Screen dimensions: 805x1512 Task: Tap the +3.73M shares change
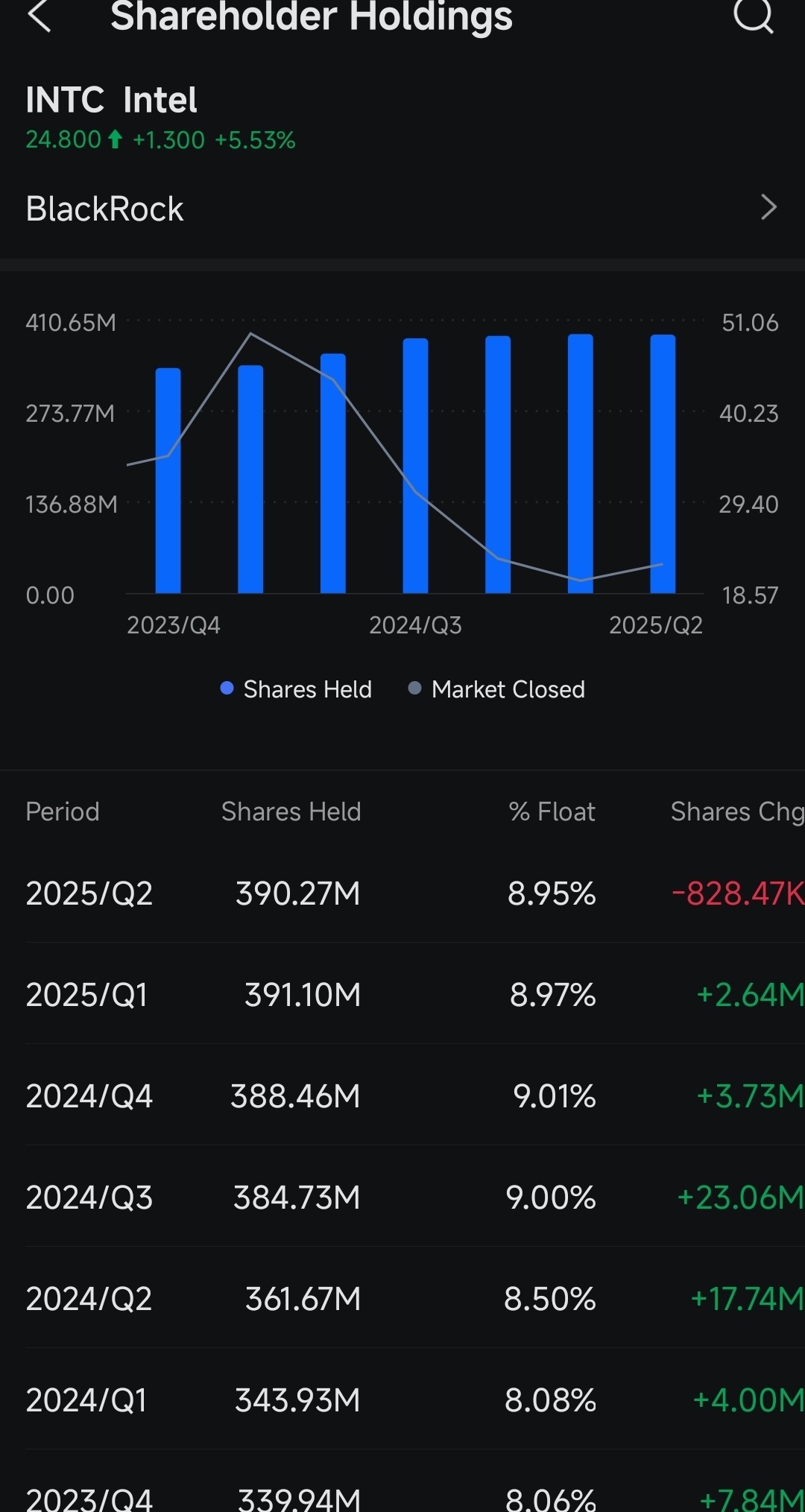point(750,1096)
